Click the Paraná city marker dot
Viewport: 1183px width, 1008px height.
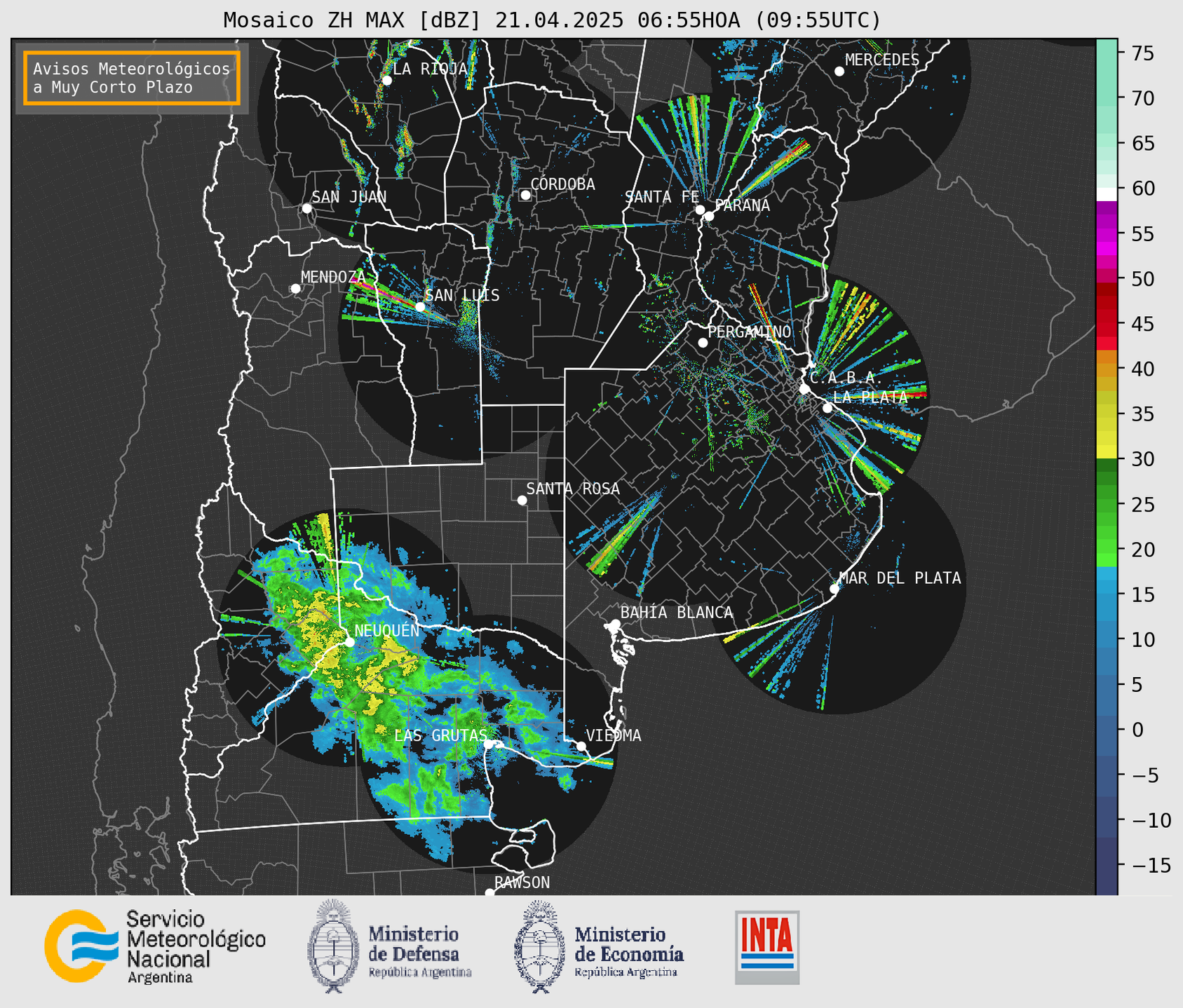click(x=709, y=216)
